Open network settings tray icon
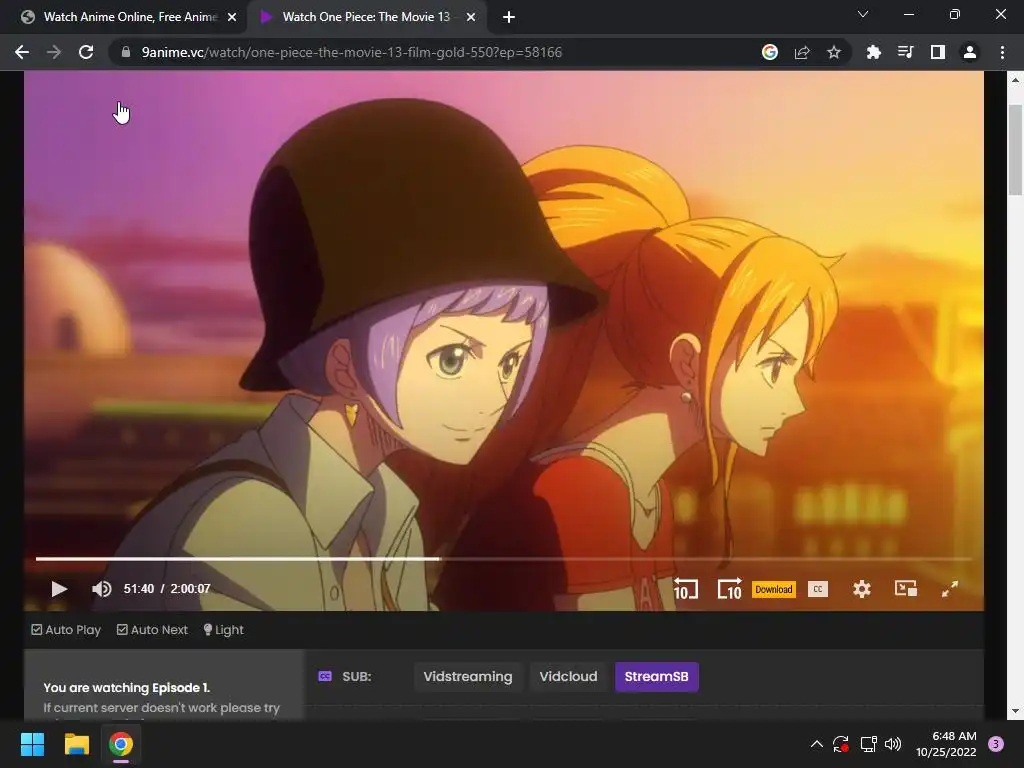1024x768 pixels. click(868, 744)
